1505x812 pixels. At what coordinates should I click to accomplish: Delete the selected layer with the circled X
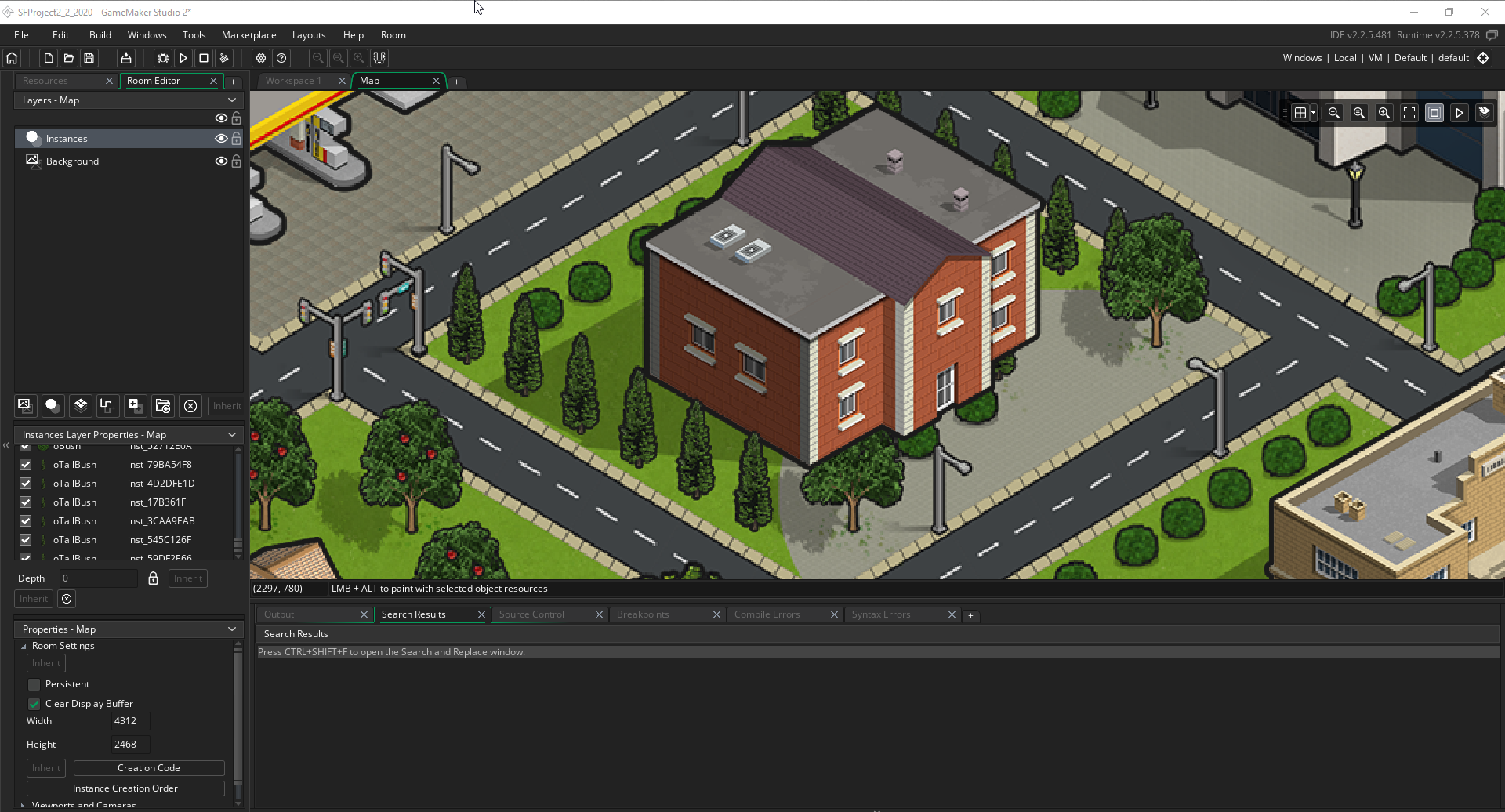click(x=190, y=405)
